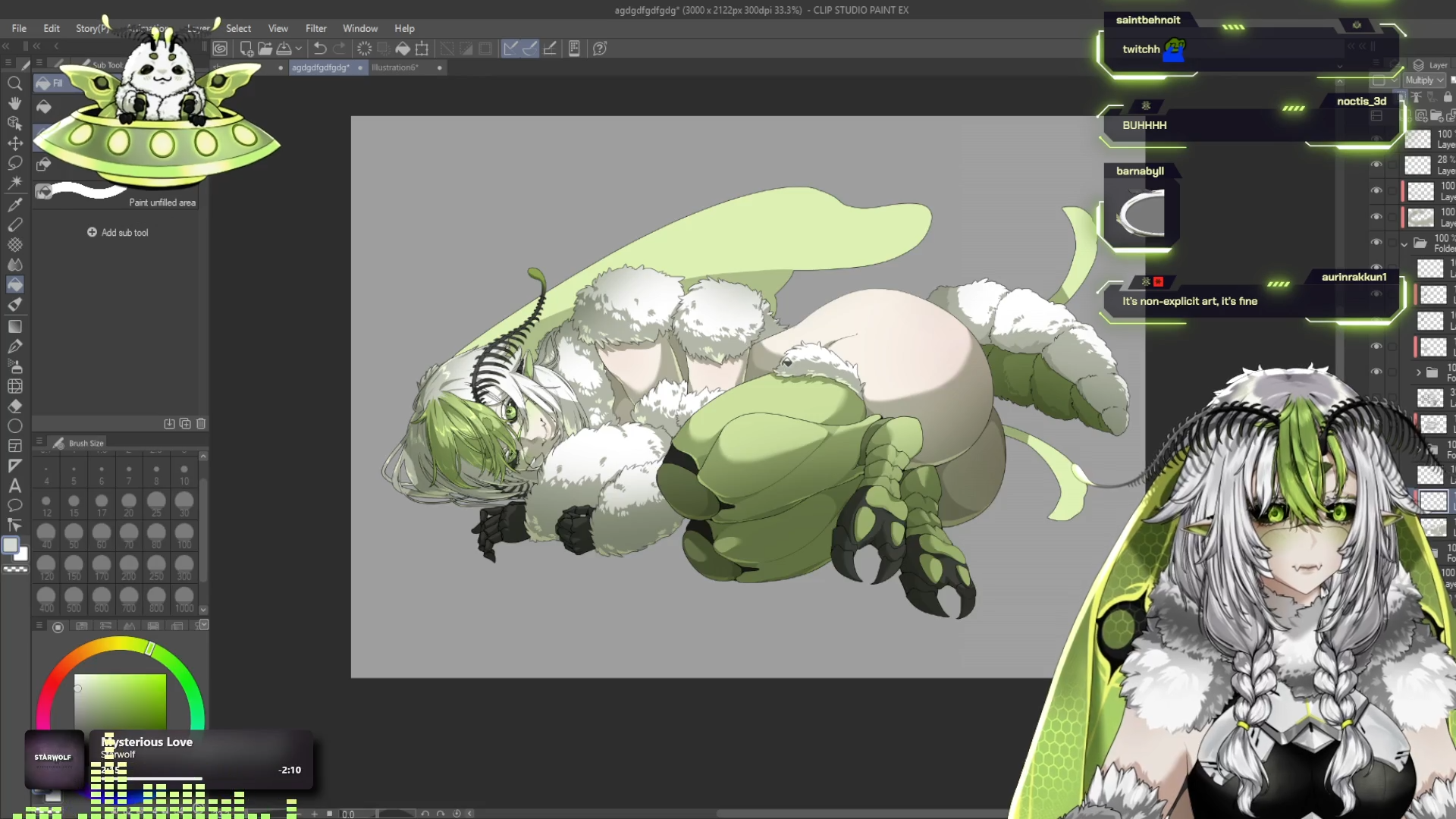Screen dimensions: 1456x819
Task: Pick the Eyedropper tool
Action: [14, 205]
